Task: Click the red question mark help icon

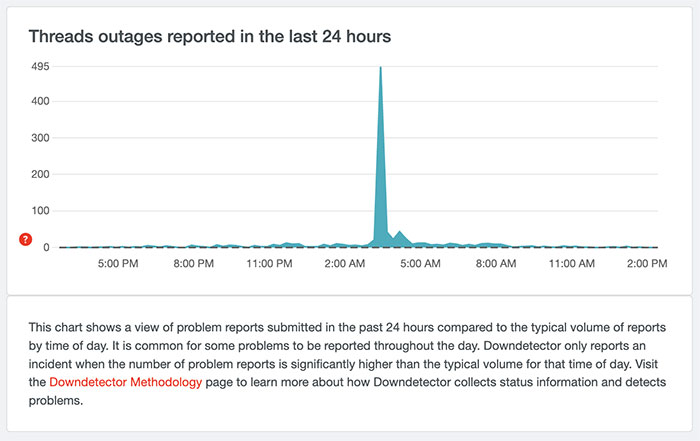Action: pos(26,239)
